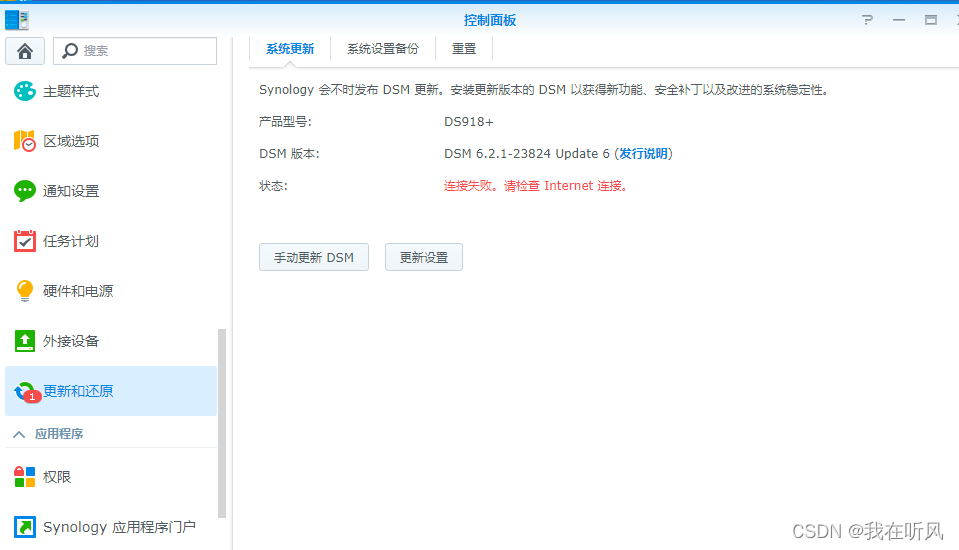Viewport: 959px width, 550px height.
Task: Open 通知设置 speech-bubble icon
Action: point(24,191)
